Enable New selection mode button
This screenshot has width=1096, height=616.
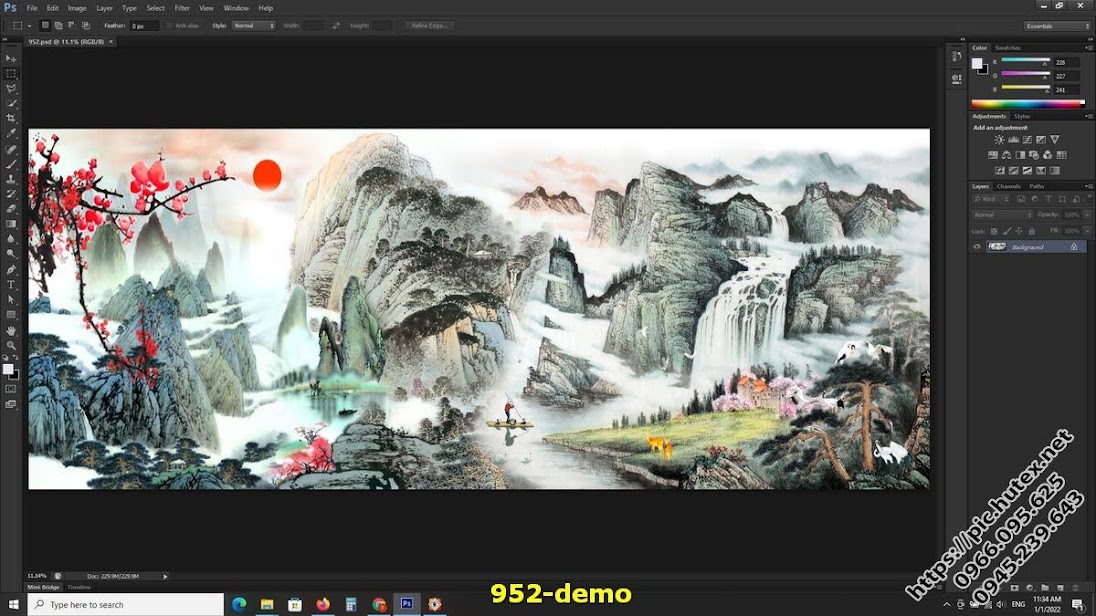[x=45, y=26]
